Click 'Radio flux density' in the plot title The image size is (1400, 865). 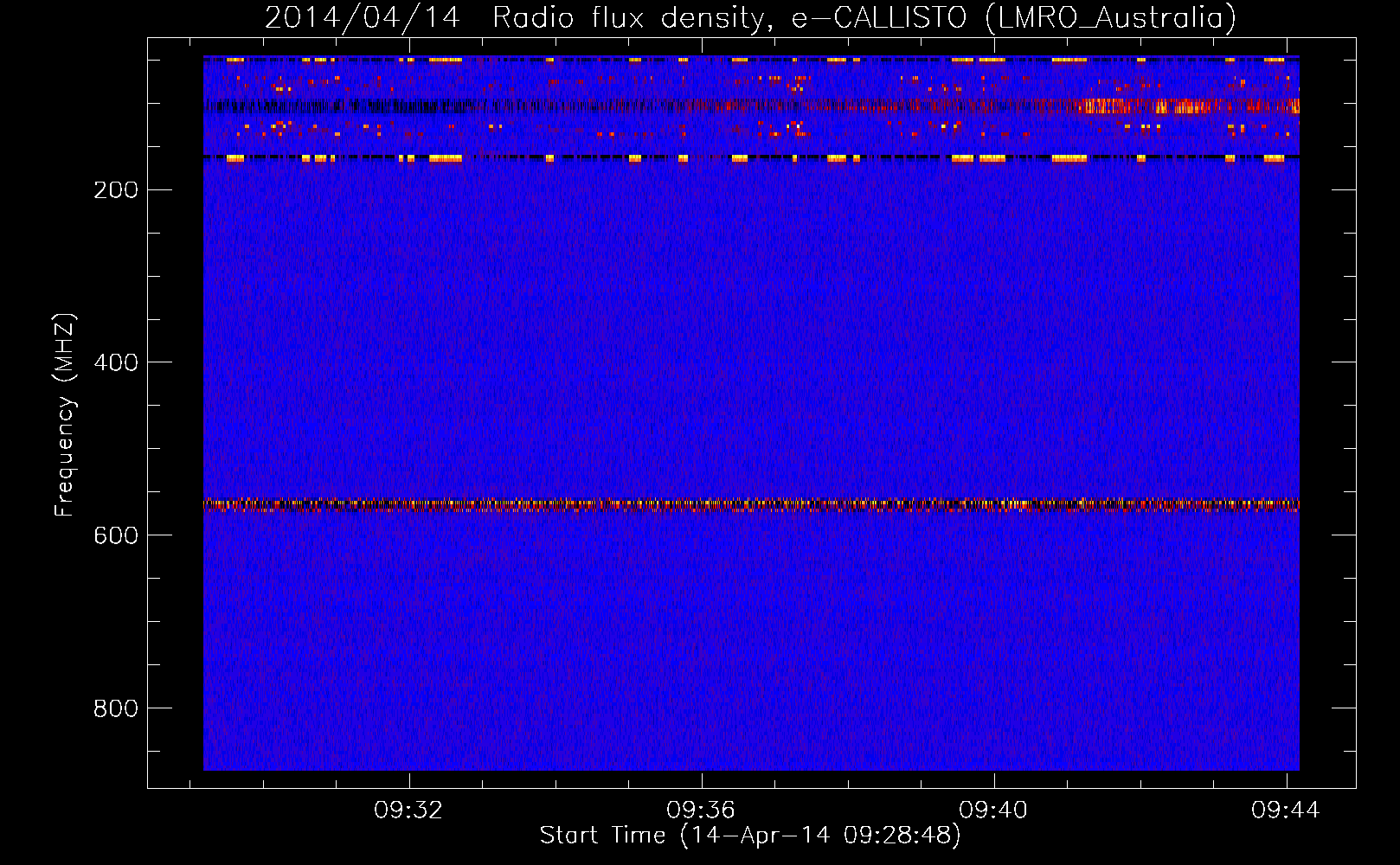pyautogui.click(x=627, y=17)
